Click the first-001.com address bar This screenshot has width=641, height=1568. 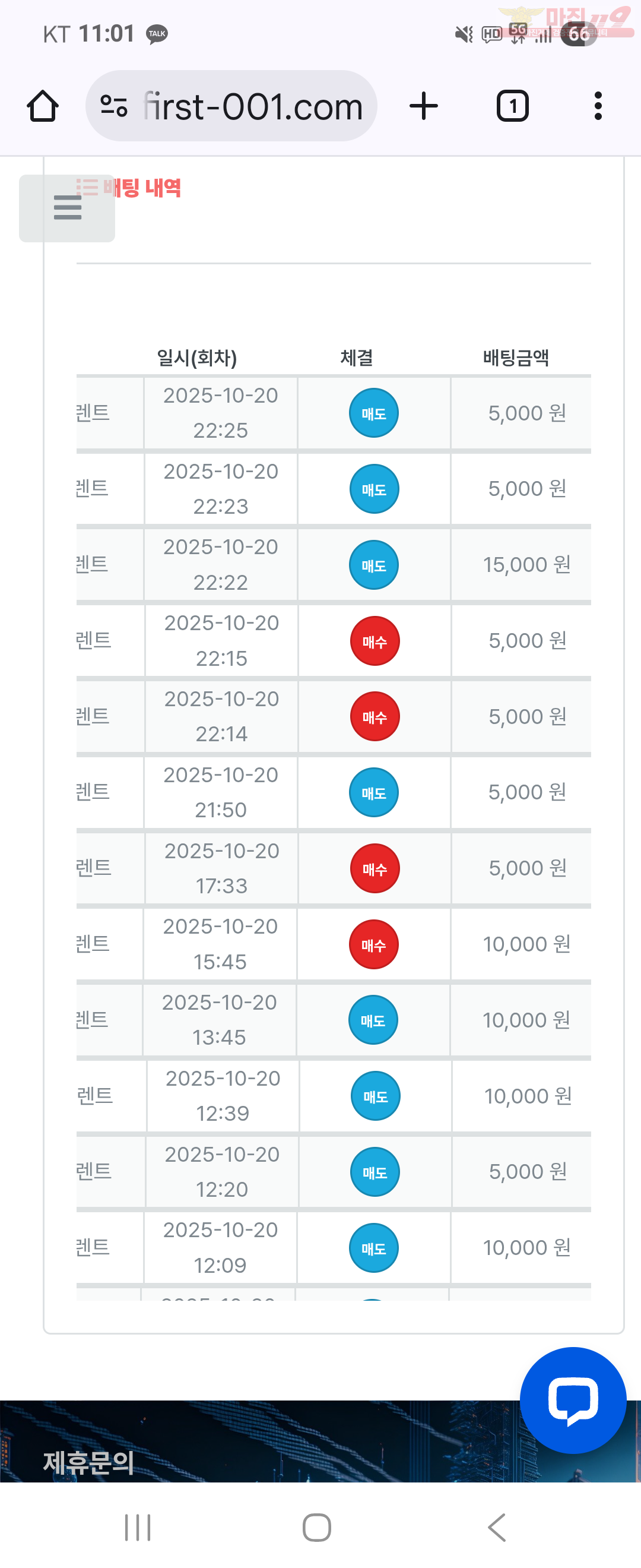click(x=252, y=106)
